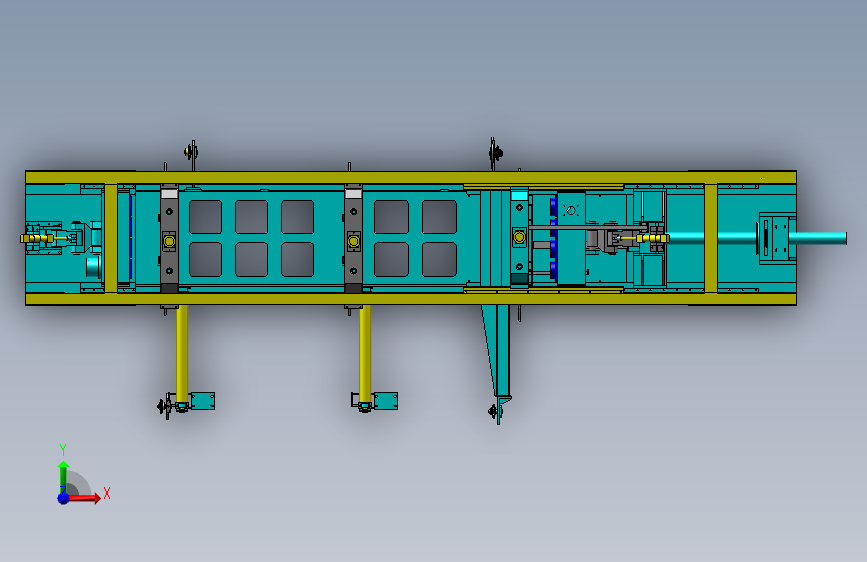The image size is (867, 562).
Task: Pick the middle yellow support leg below the frame
Action: click(365, 355)
